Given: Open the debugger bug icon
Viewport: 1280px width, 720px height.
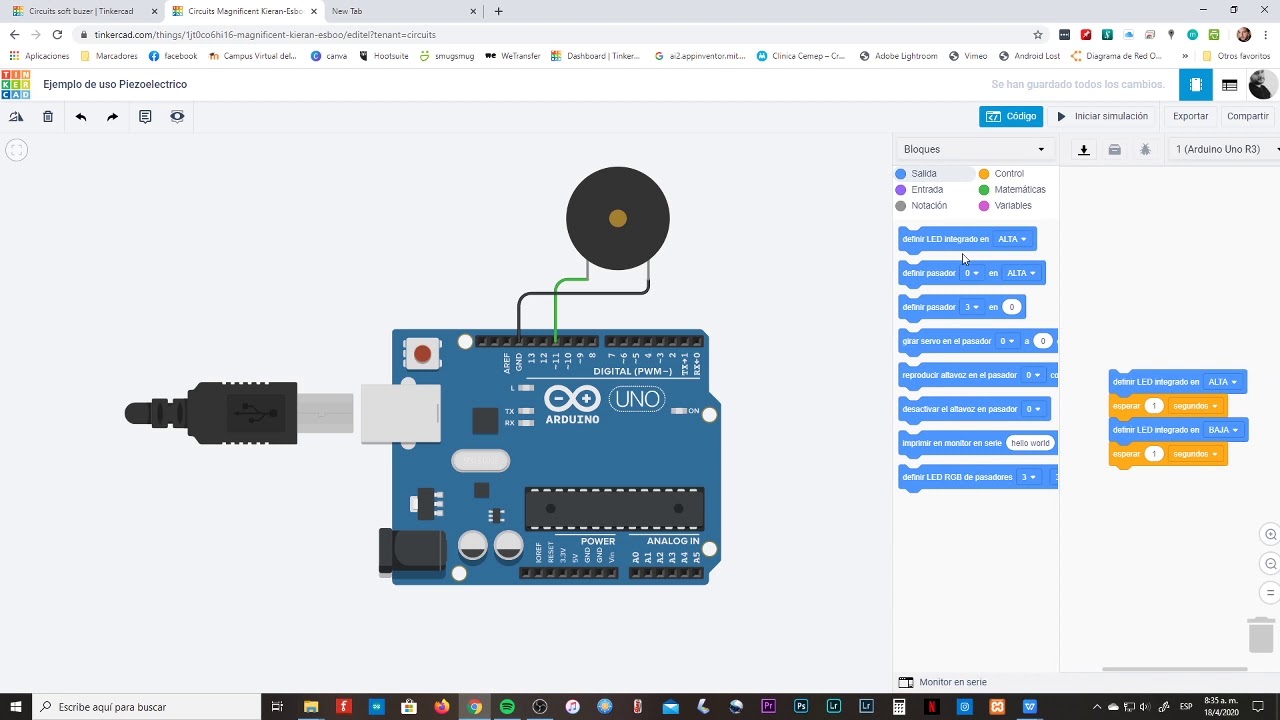Looking at the screenshot, I should point(1145,150).
